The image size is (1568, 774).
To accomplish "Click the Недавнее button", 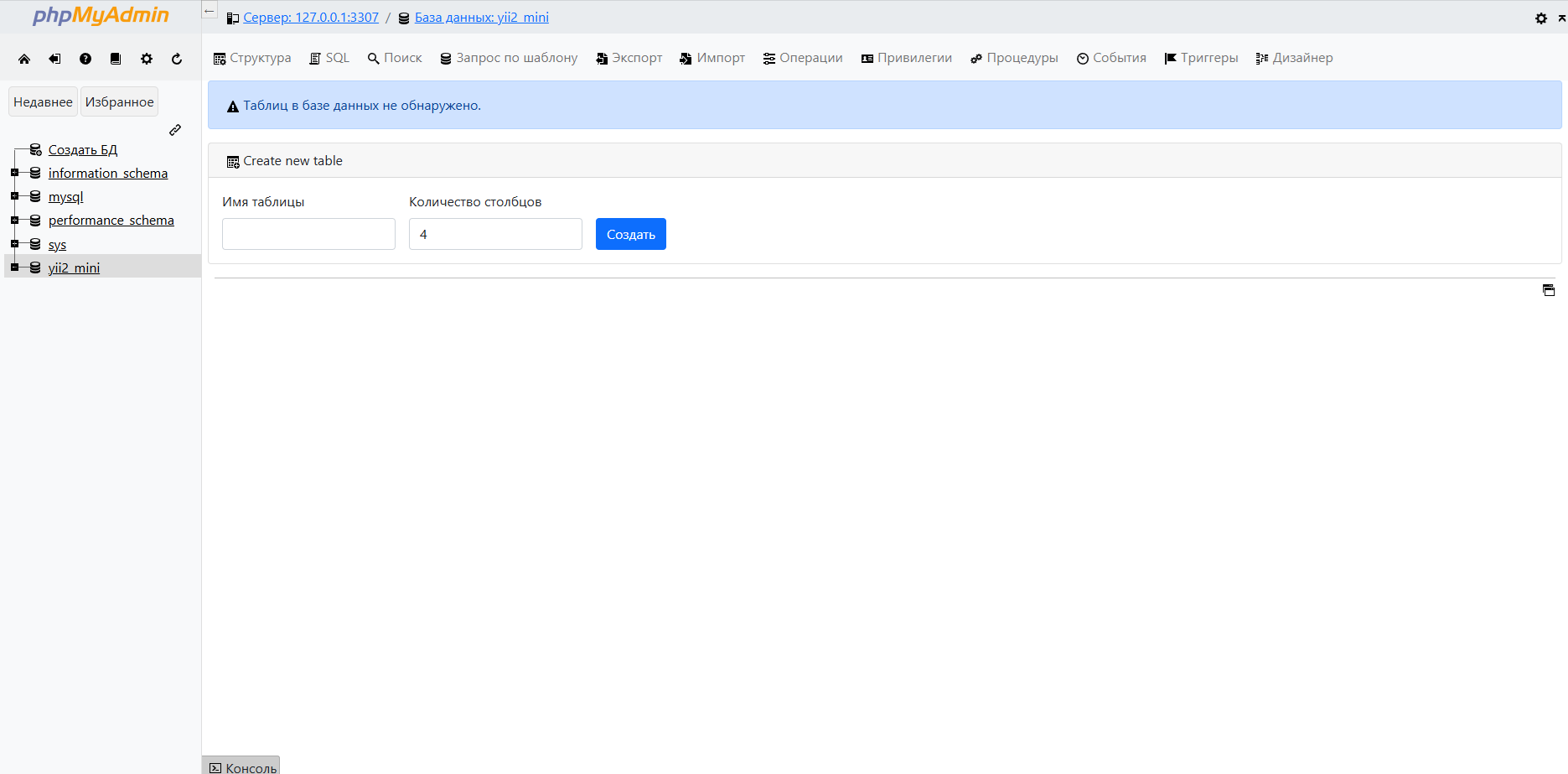I will tap(43, 101).
